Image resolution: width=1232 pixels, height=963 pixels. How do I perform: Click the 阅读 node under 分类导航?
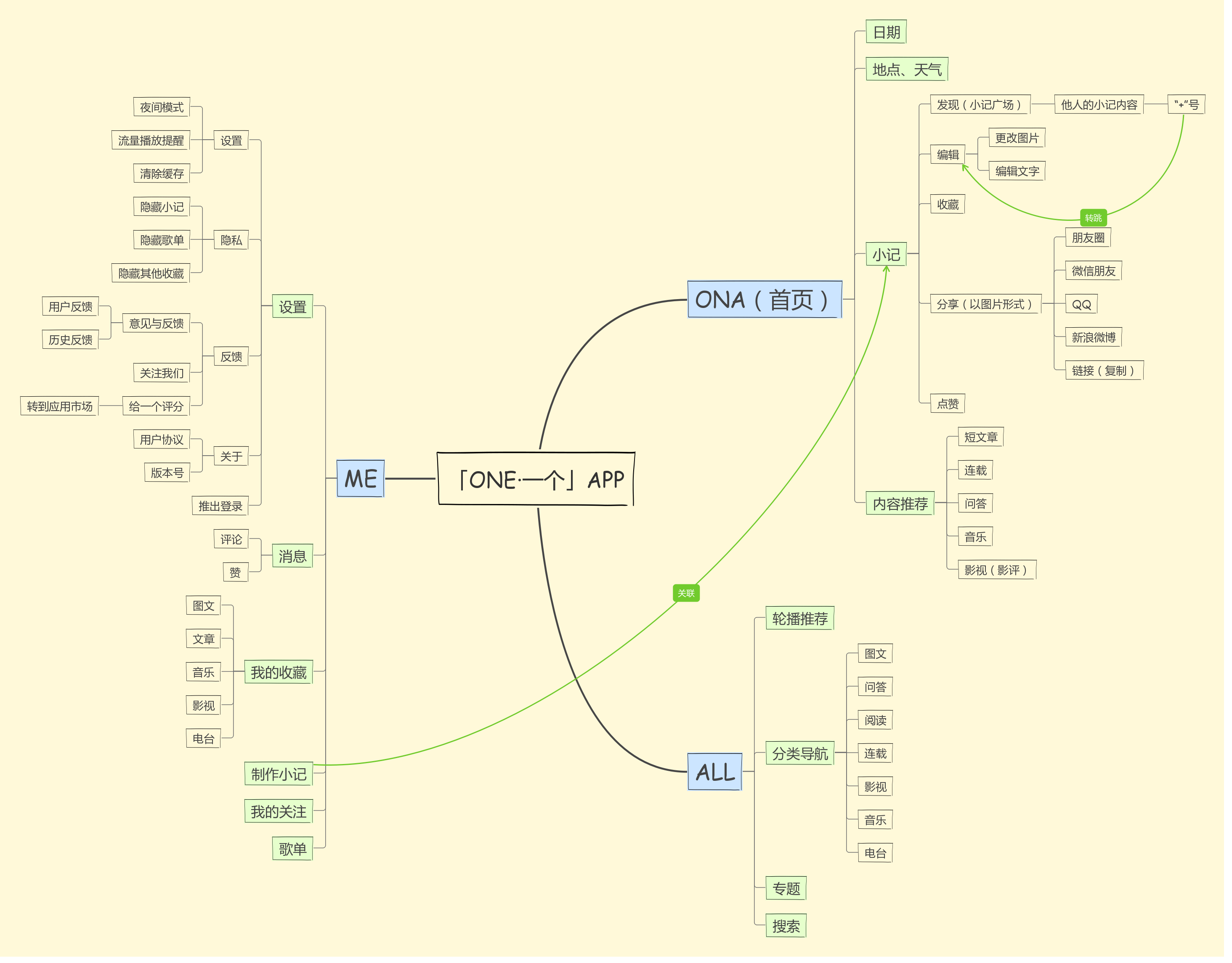click(x=881, y=724)
